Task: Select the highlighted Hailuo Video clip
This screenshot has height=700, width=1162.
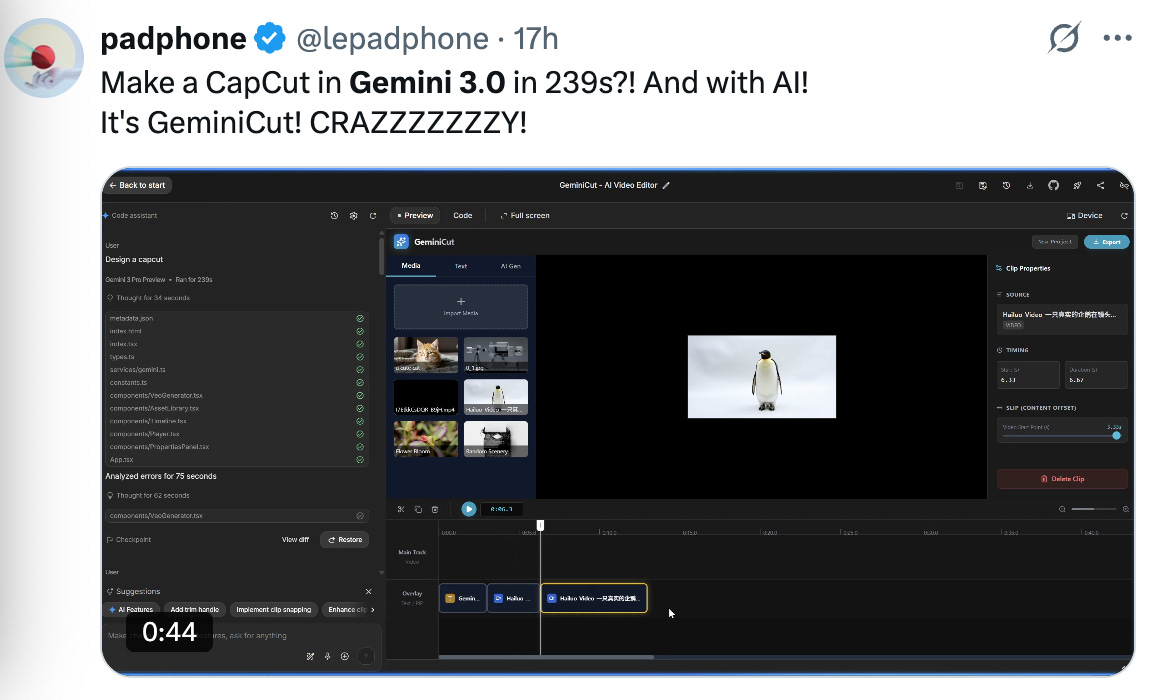Action: point(594,598)
